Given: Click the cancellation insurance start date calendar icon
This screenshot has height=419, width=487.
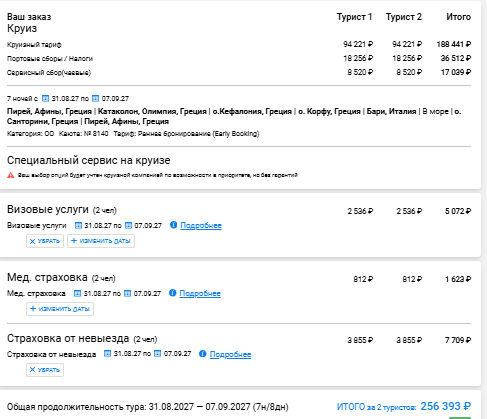Looking at the screenshot, I should 107,354.
